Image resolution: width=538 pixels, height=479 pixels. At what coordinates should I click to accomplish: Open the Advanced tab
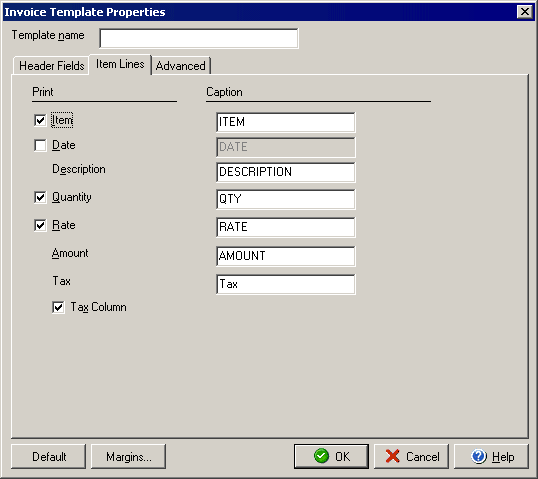pos(181,66)
